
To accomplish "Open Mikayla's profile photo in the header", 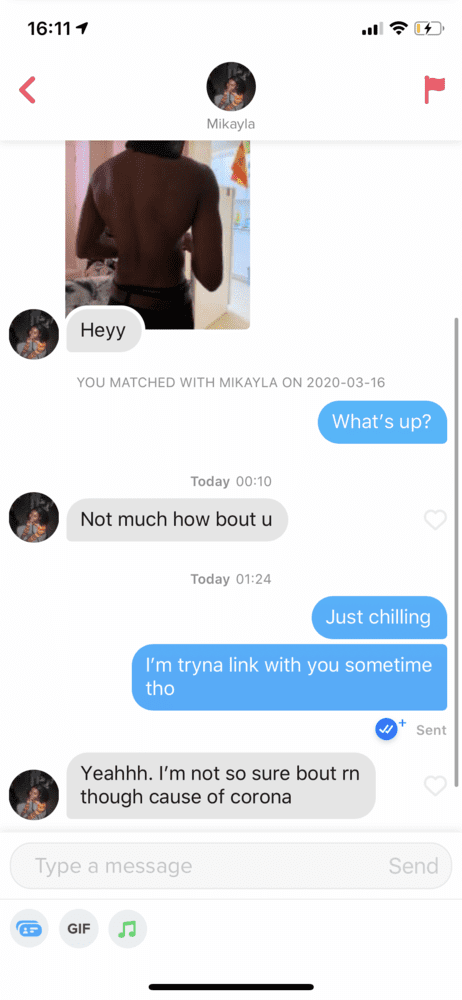I will (x=231, y=87).
